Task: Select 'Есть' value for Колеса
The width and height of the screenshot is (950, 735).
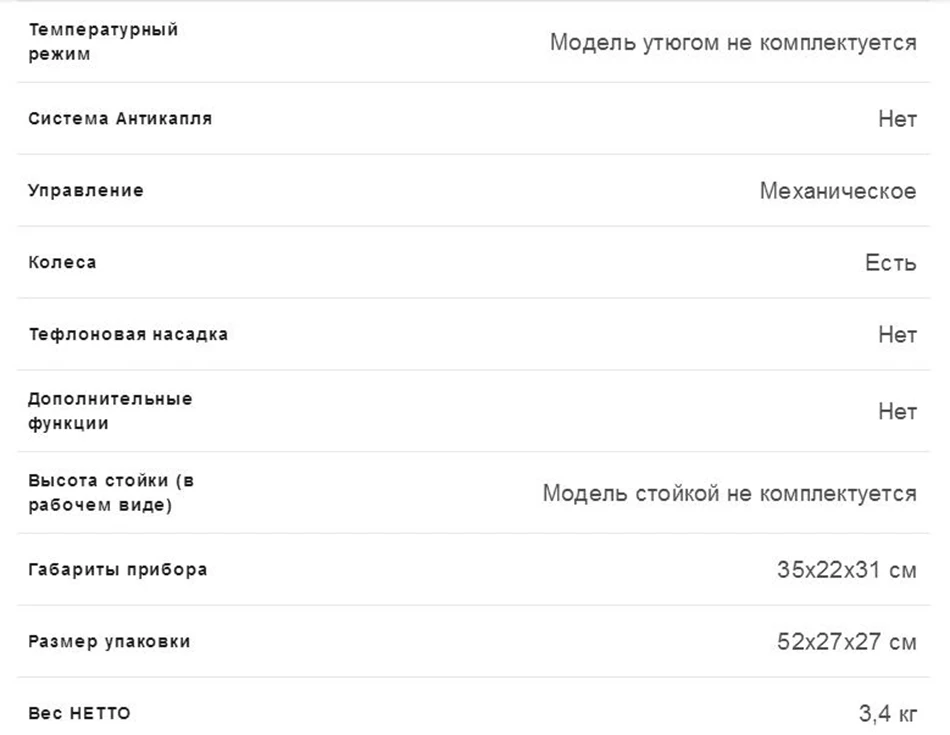Action: [891, 262]
